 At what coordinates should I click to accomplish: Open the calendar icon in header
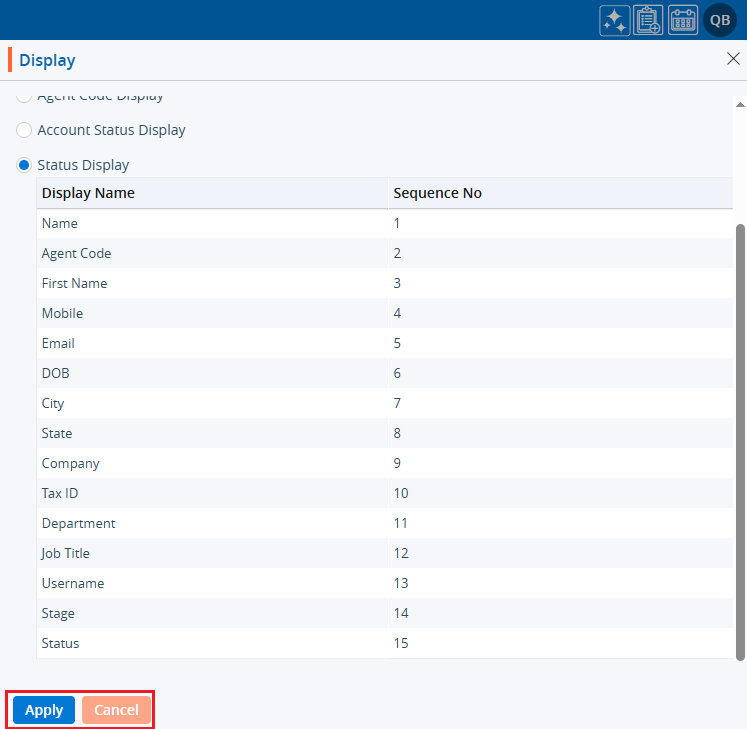click(x=683, y=20)
